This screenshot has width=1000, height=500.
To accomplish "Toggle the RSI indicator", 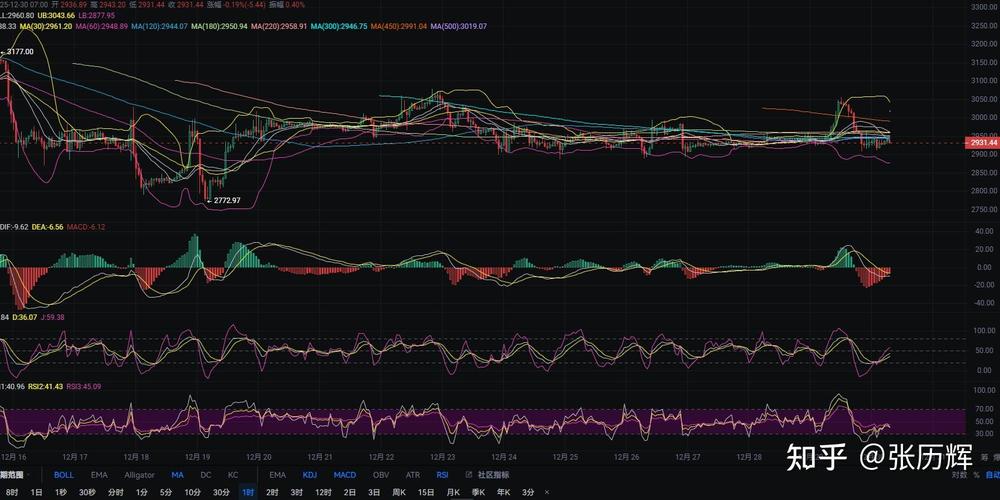I will tap(443, 475).
